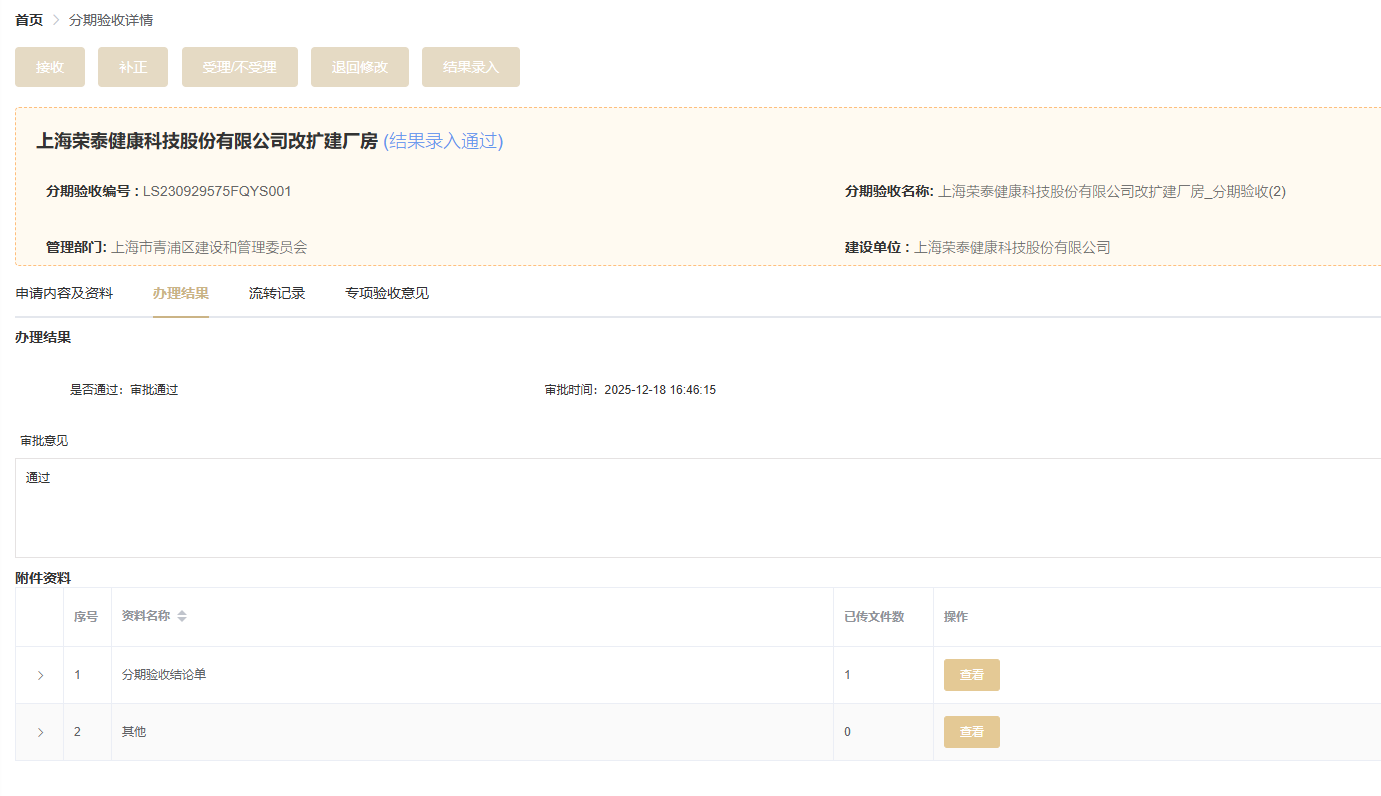Go to the 专项验收意见 tab
Viewport: 1381px width, 796px height.
[387, 293]
